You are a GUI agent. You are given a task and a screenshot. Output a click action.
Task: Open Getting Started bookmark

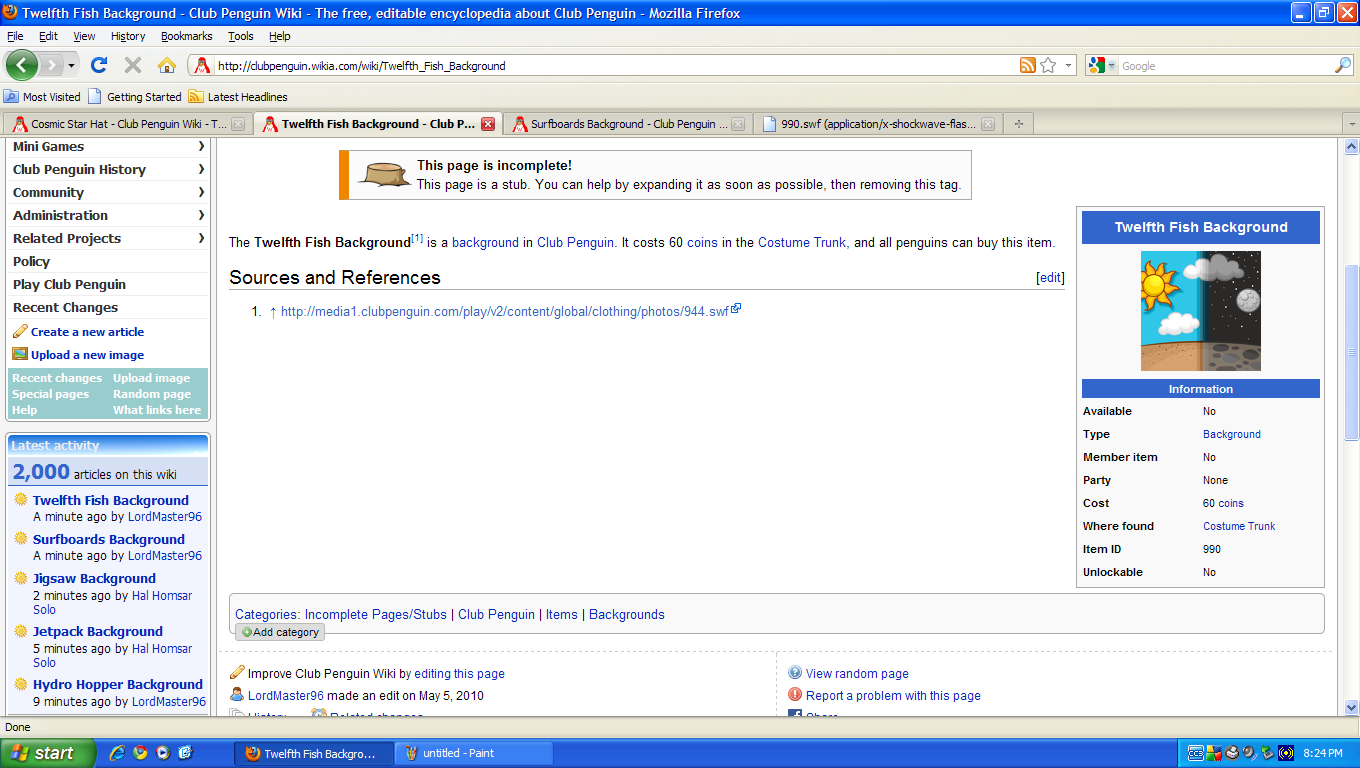pos(135,97)
